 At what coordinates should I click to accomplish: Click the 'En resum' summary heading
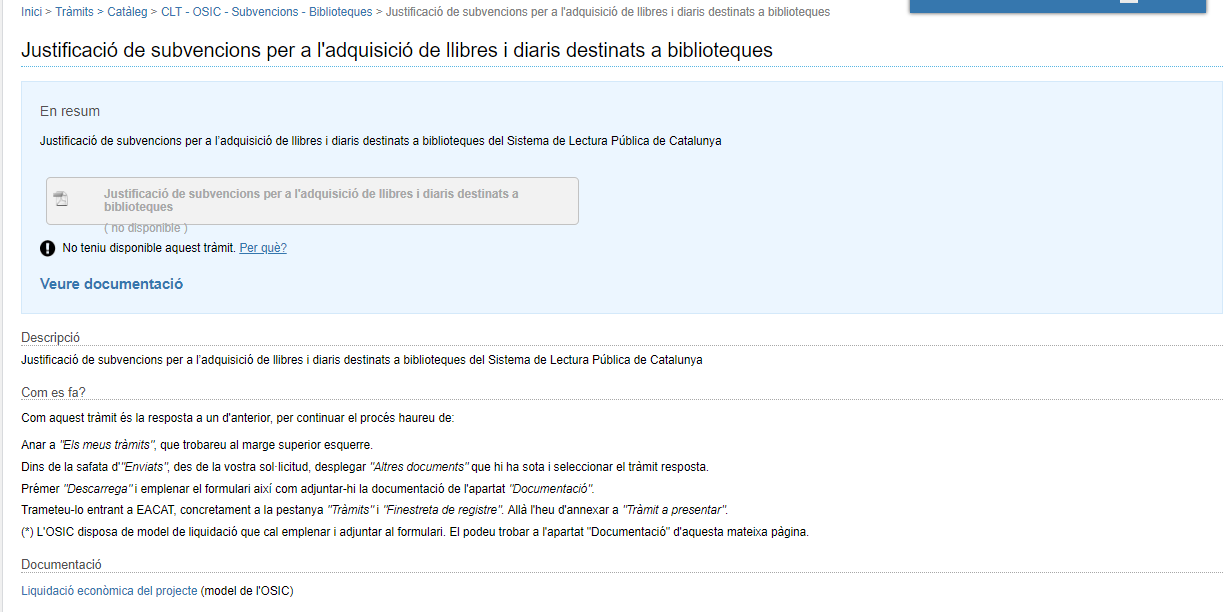pyautogui.click(x=70, y=111)
